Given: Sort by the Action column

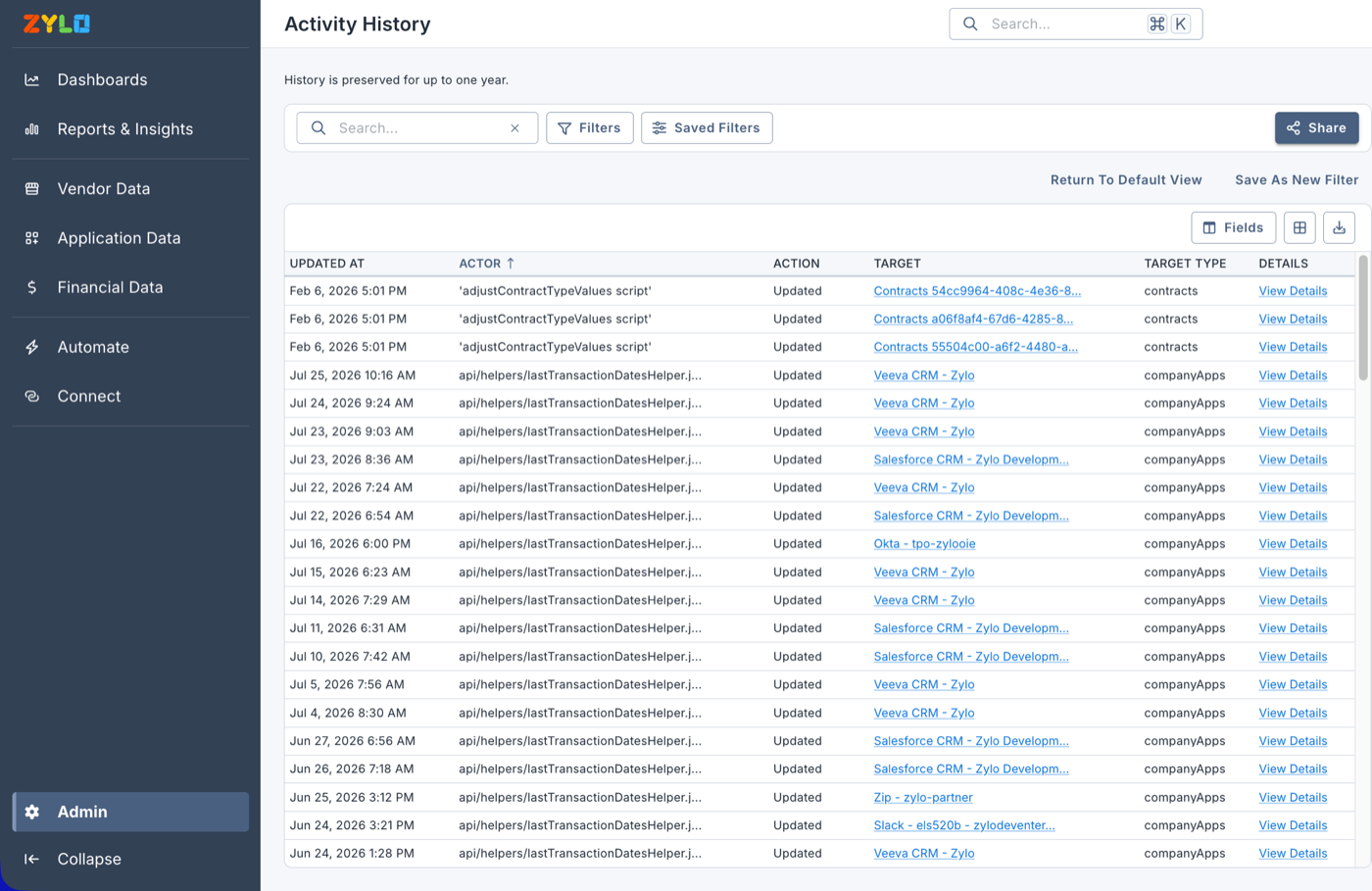Looking at the screenshot, I should (x=796, y=264).
